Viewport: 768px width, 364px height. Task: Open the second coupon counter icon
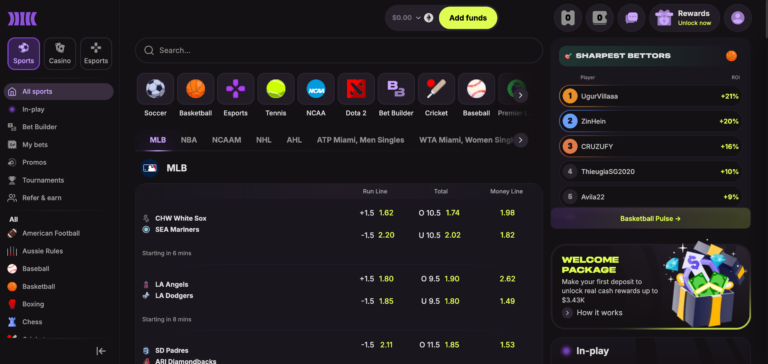(x=600, y=18)
